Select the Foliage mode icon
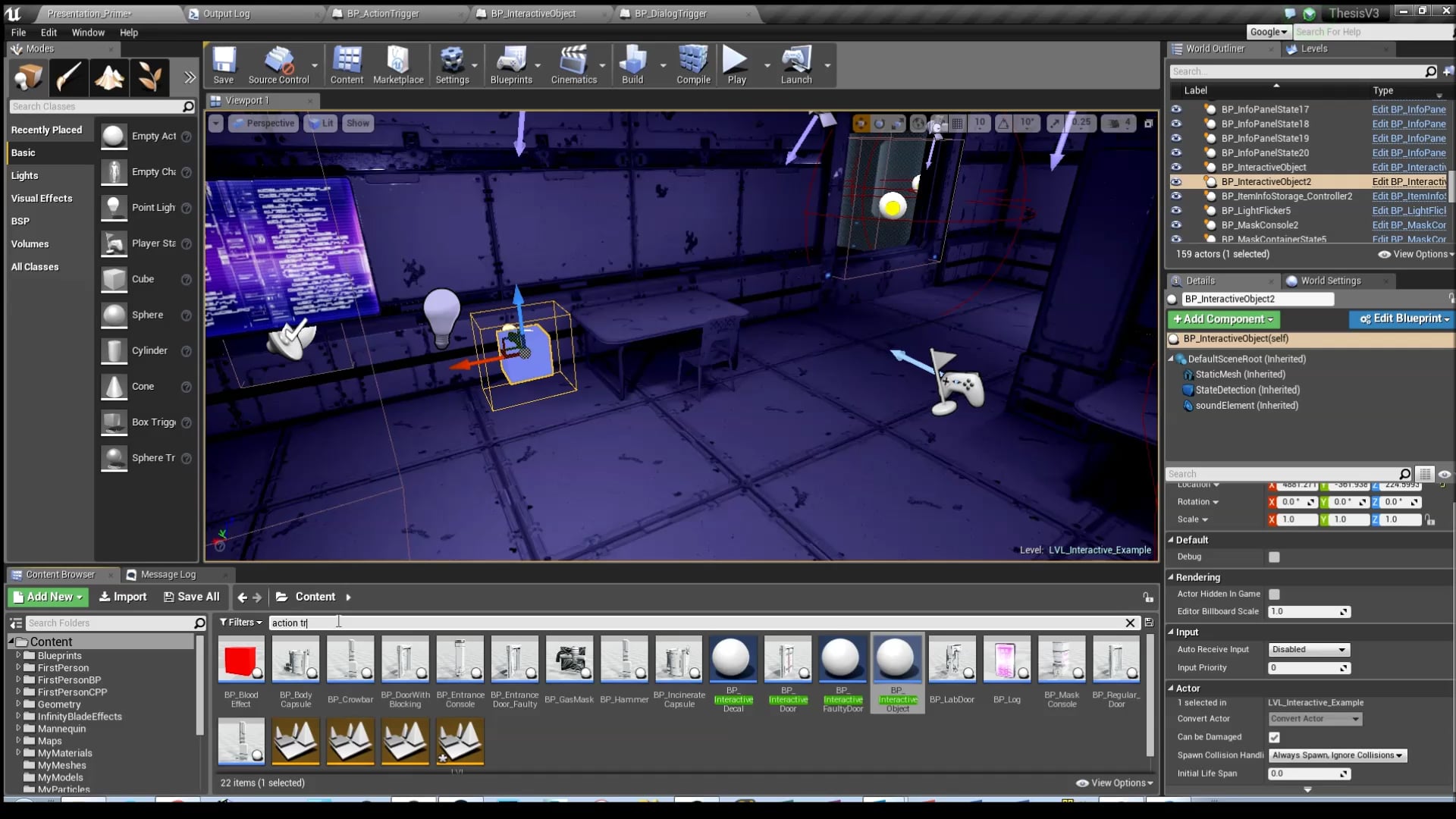The width and height of the screenshot is (1456, 819). [149, 77]
